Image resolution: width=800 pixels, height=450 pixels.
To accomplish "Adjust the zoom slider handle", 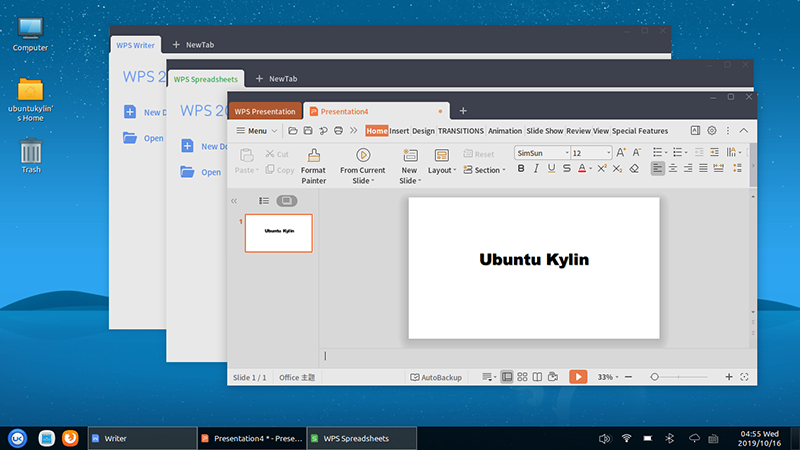I will (655, 377).
